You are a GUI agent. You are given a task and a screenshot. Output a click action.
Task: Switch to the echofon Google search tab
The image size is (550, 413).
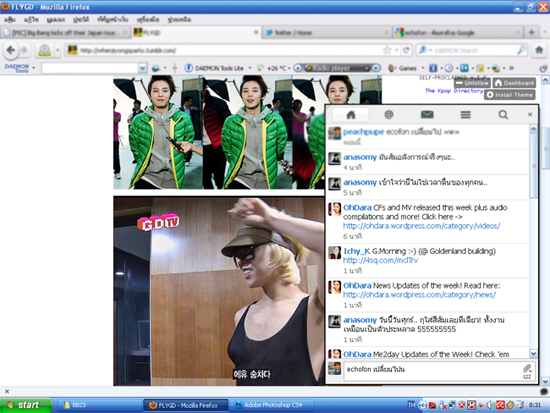(457, 33)
